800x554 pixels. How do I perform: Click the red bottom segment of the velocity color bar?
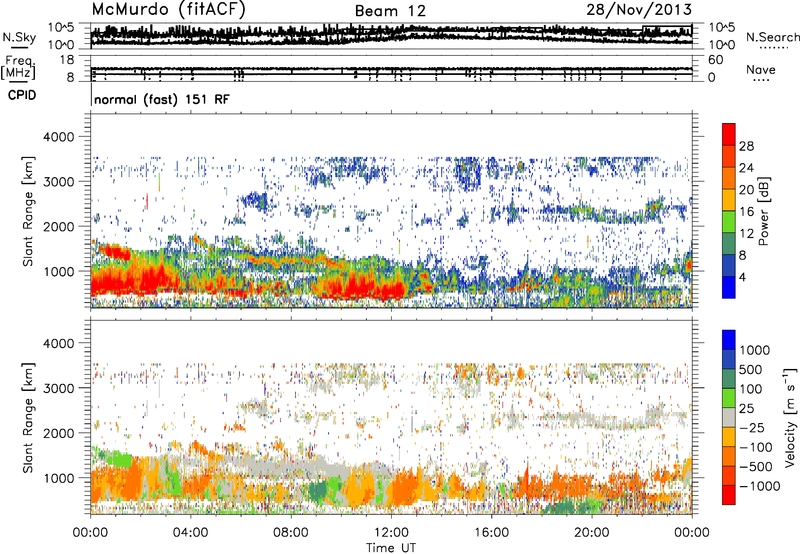point(729,495)
